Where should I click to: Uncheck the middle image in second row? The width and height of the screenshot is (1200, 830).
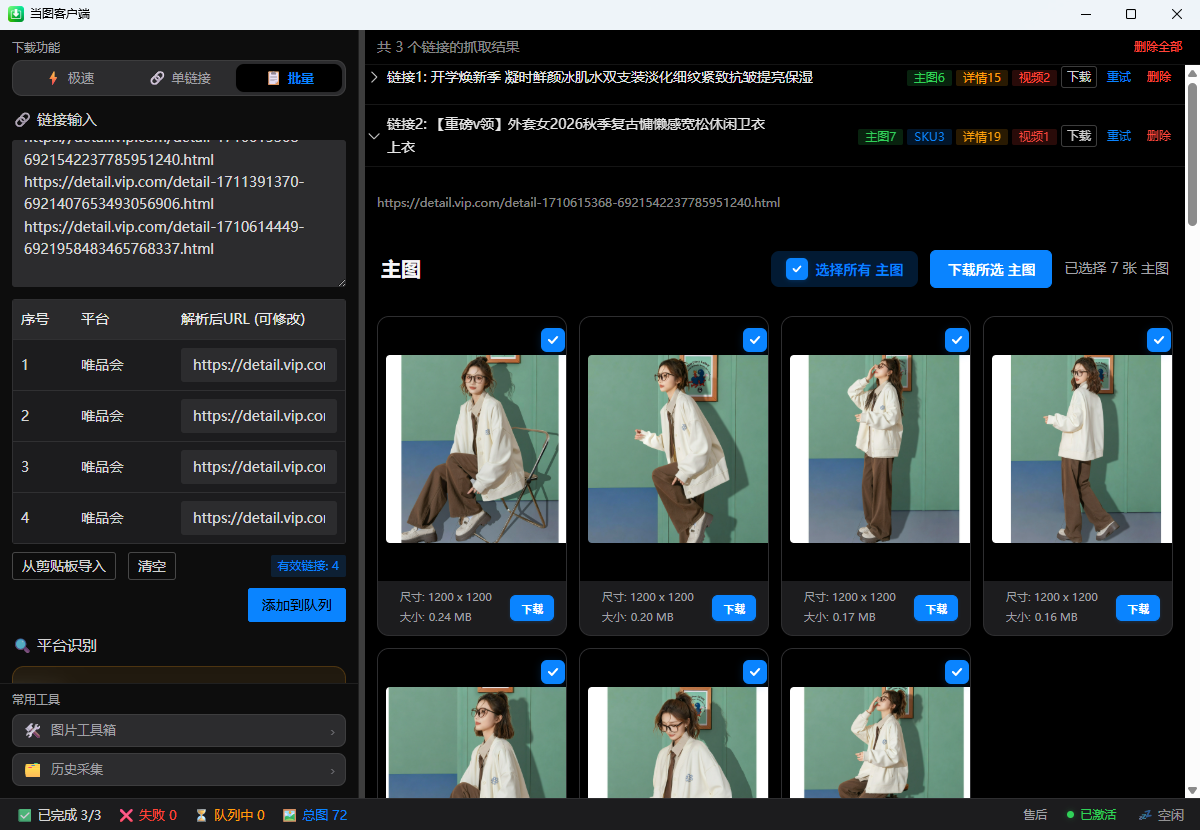click(x=755, y=672)
